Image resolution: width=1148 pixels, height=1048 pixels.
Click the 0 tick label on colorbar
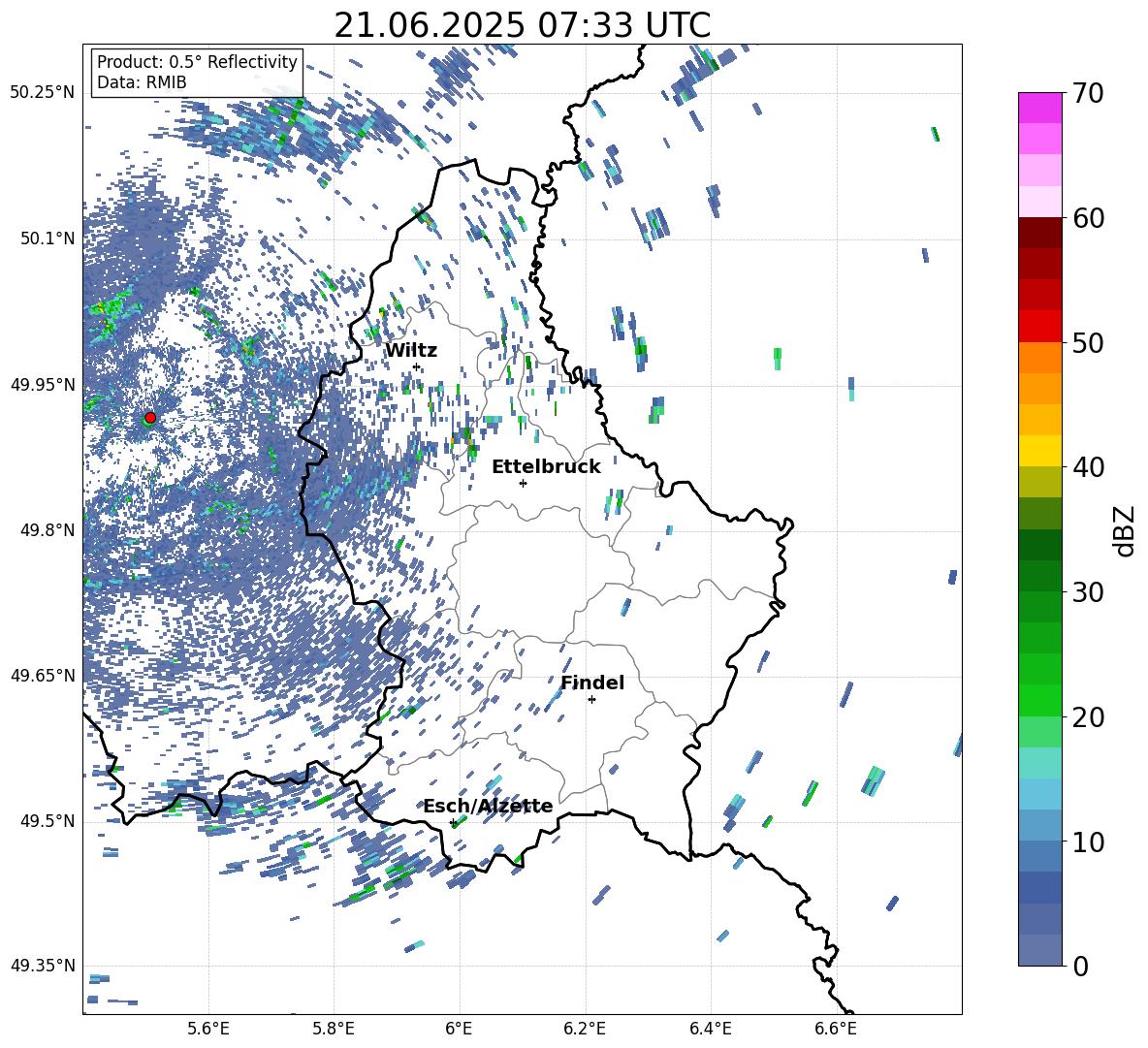[1080, 966]
